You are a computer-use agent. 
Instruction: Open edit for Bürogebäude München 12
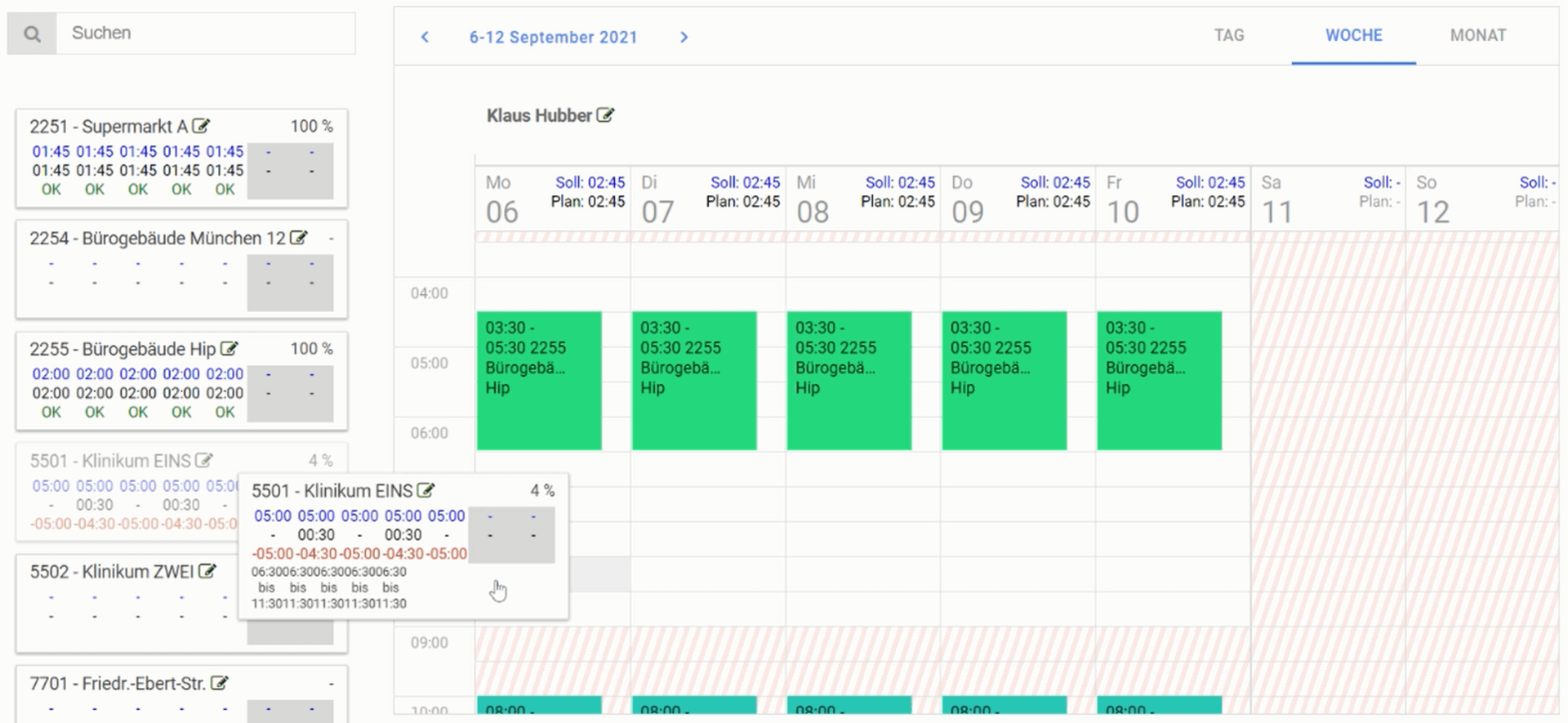(x=299, y=238)
